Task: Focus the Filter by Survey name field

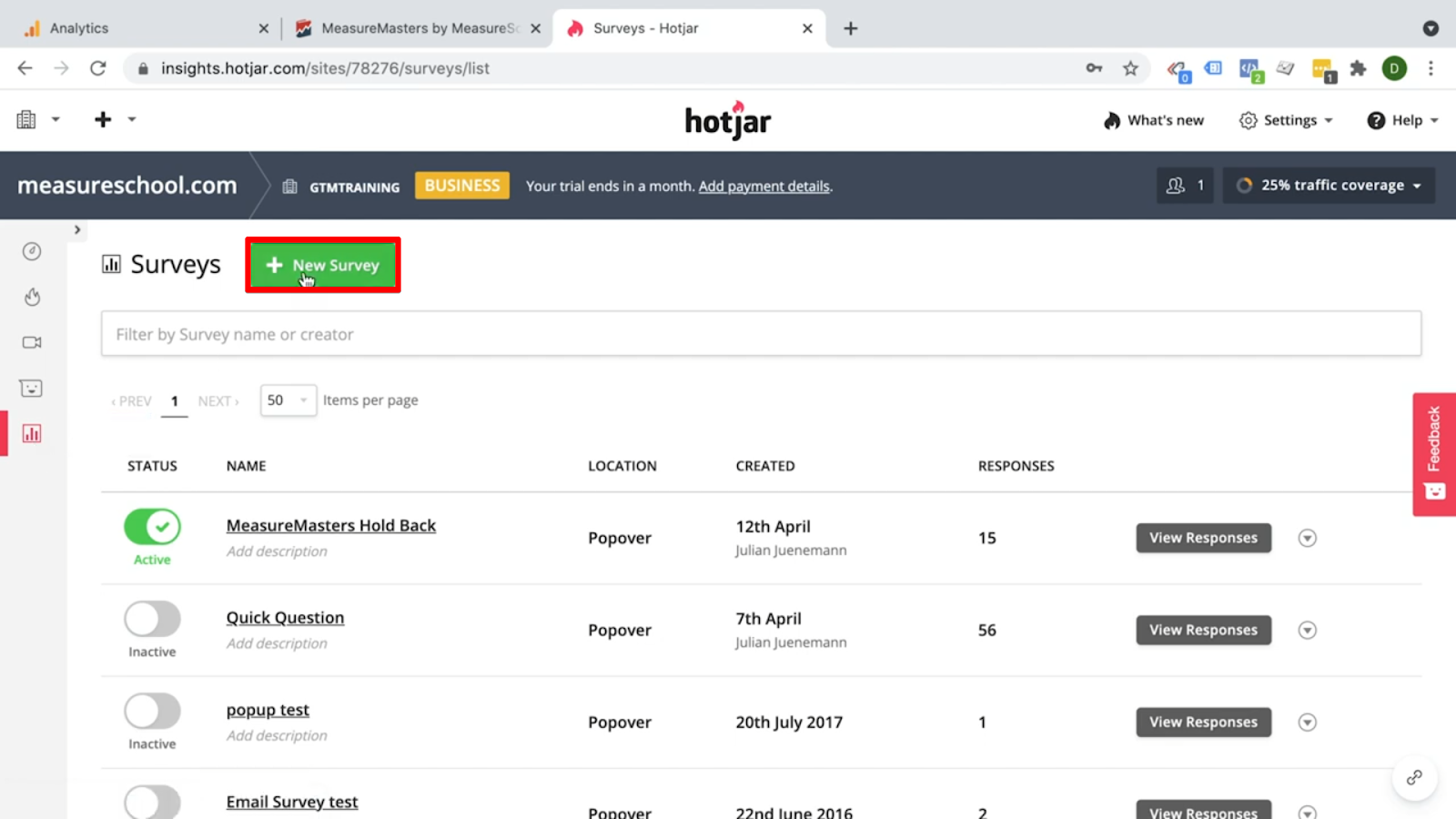Action: click(761, 334)
